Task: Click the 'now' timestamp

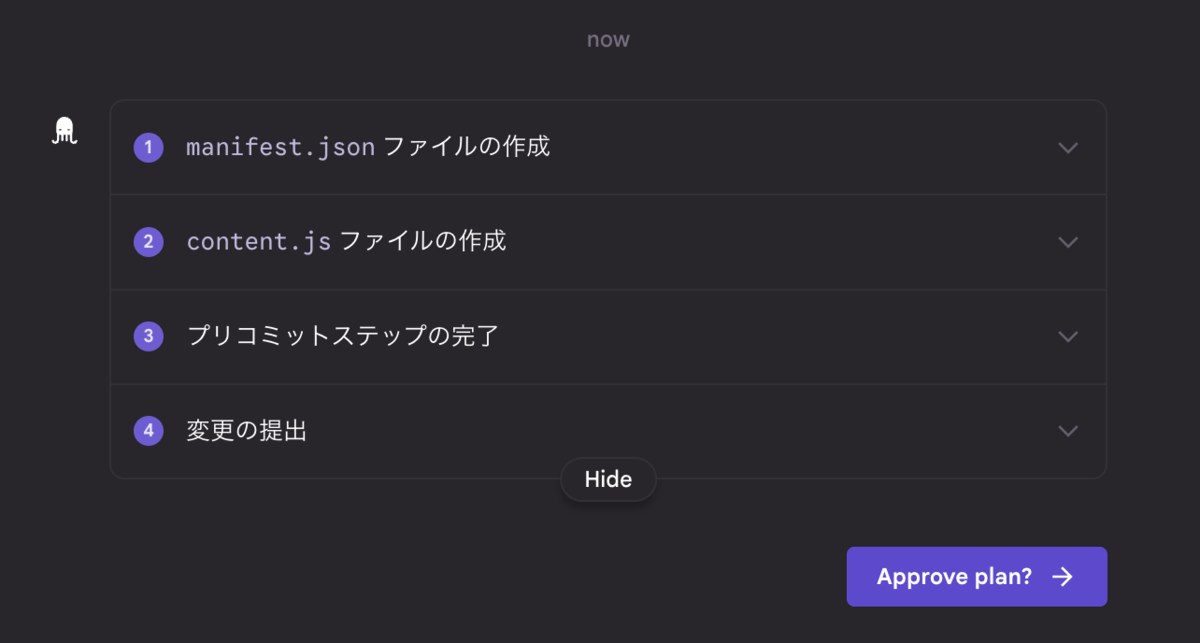Action: pyautogui.click(x=608, y=40)
